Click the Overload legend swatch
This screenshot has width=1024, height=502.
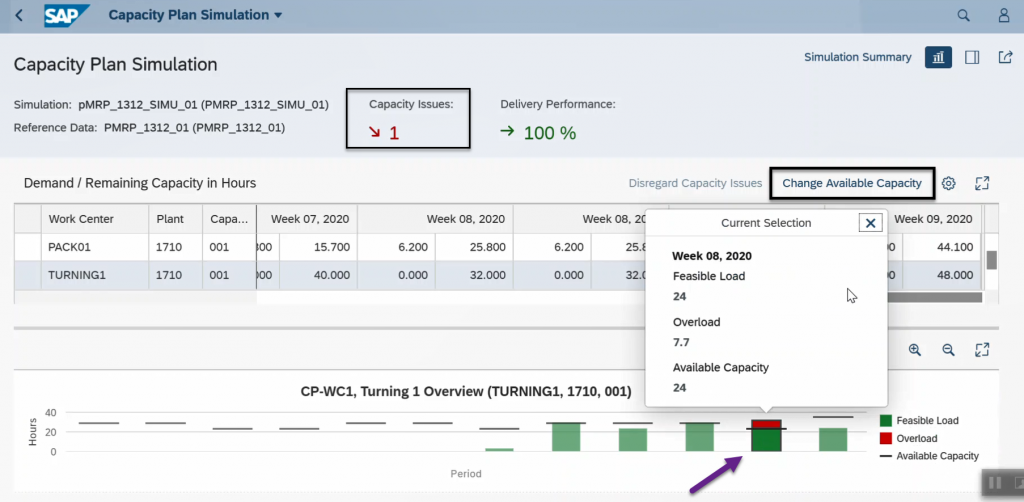click(886, 439)
